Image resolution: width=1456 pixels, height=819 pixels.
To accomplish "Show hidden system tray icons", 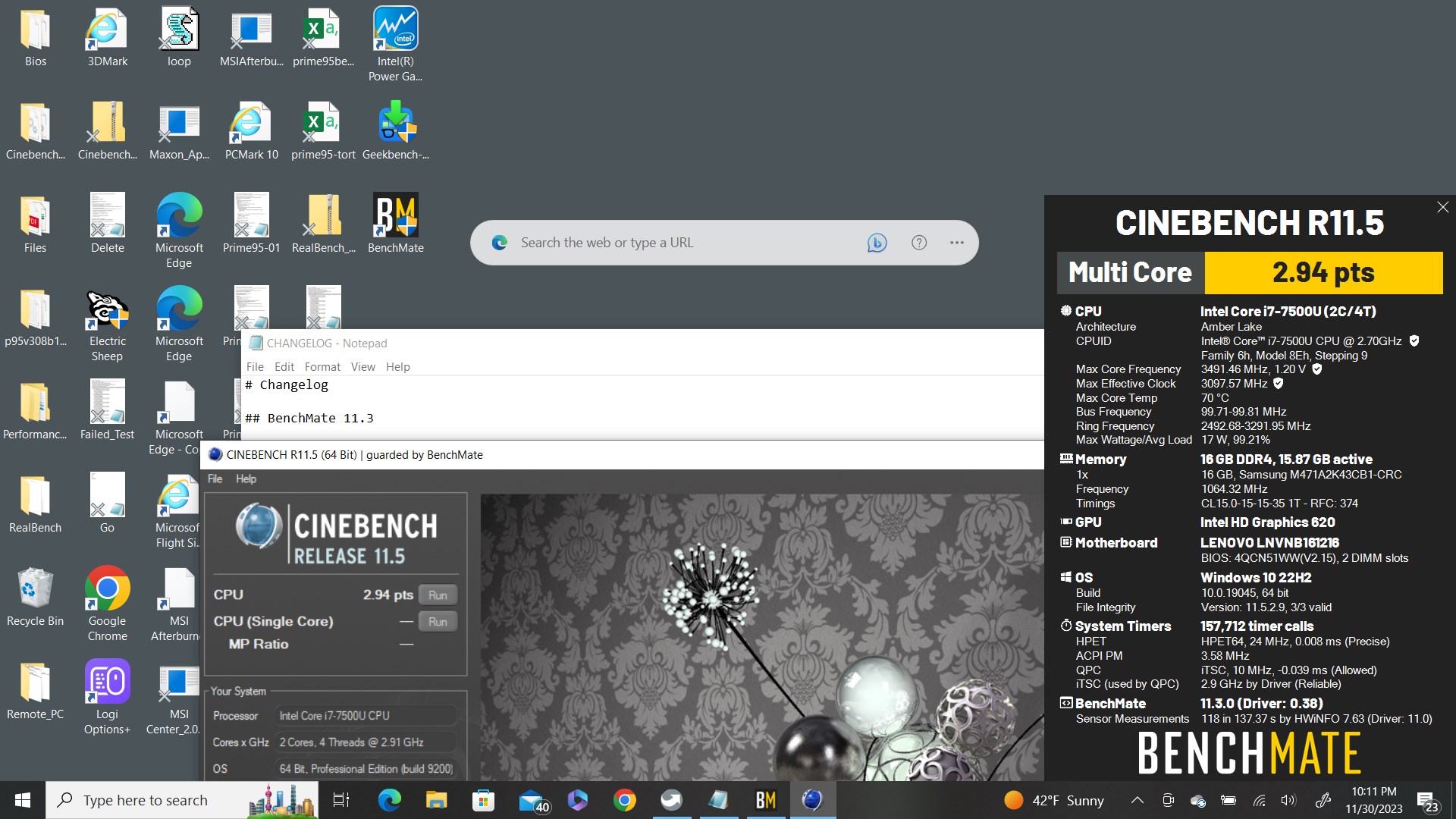I will tap(1137, 800).
